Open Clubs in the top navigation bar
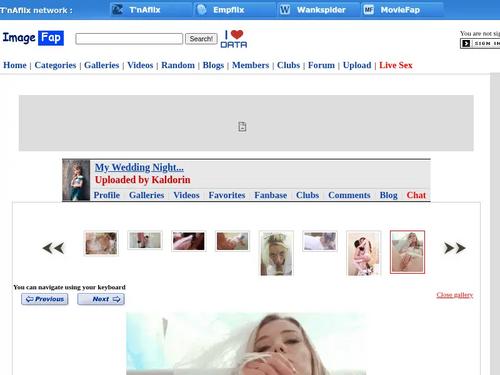The height and width of the screenshot is (375, 500). tap(288, 65)
